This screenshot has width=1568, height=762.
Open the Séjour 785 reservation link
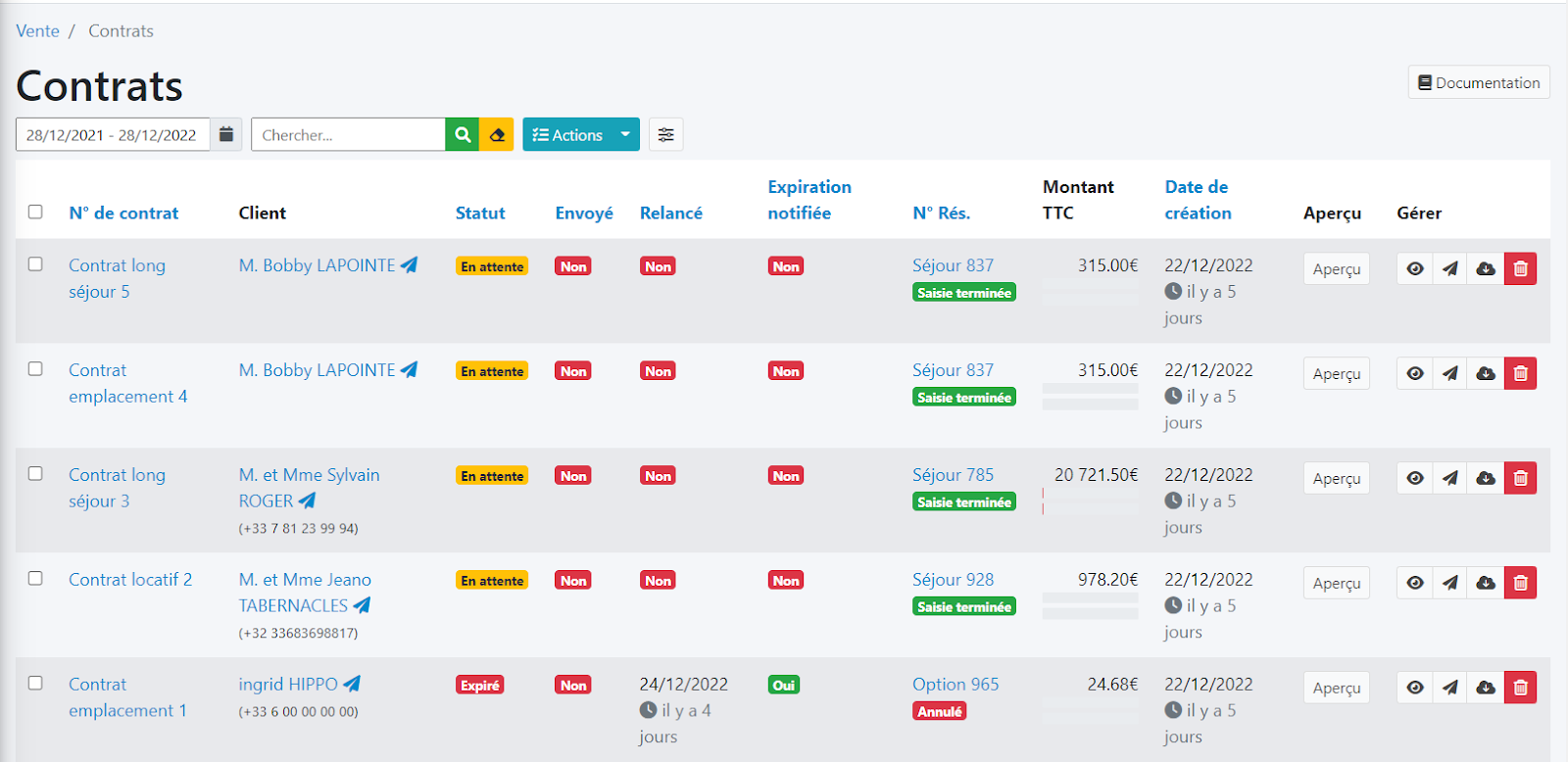(x=953, y=475)
